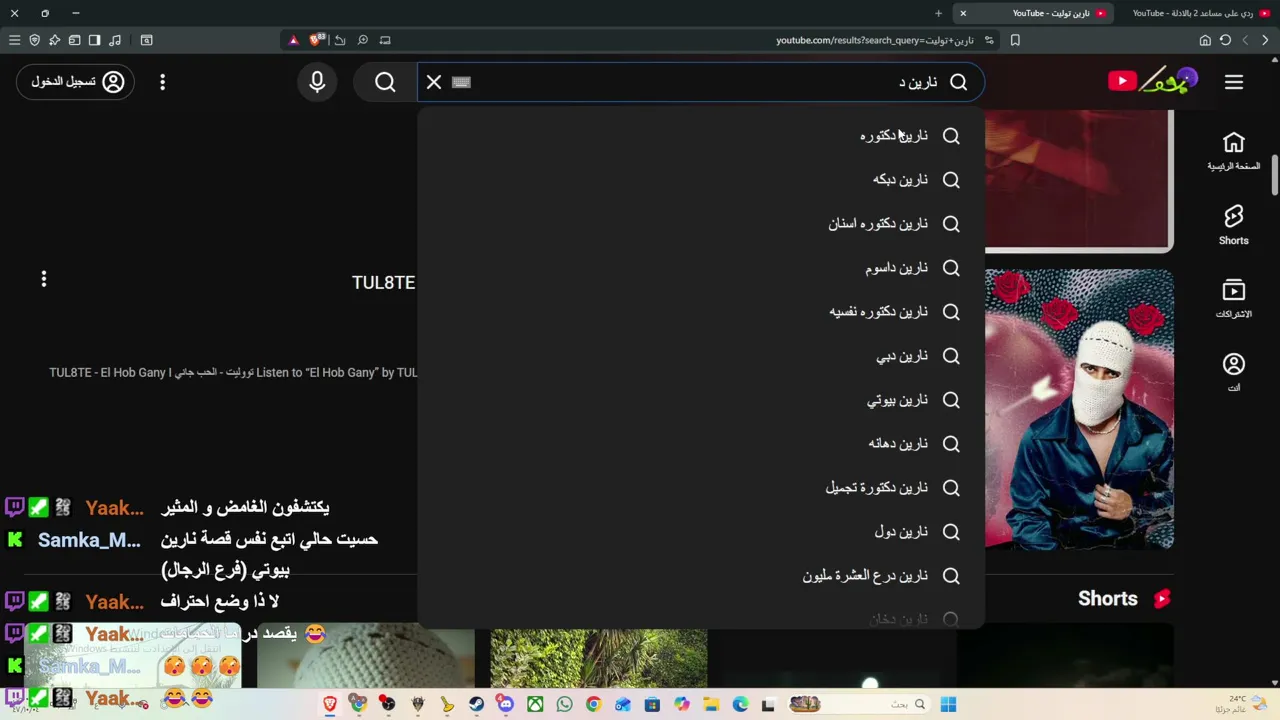Viewport: 1280px width, 720px height.
Task: Reload the page
Action: point(1225,40)
